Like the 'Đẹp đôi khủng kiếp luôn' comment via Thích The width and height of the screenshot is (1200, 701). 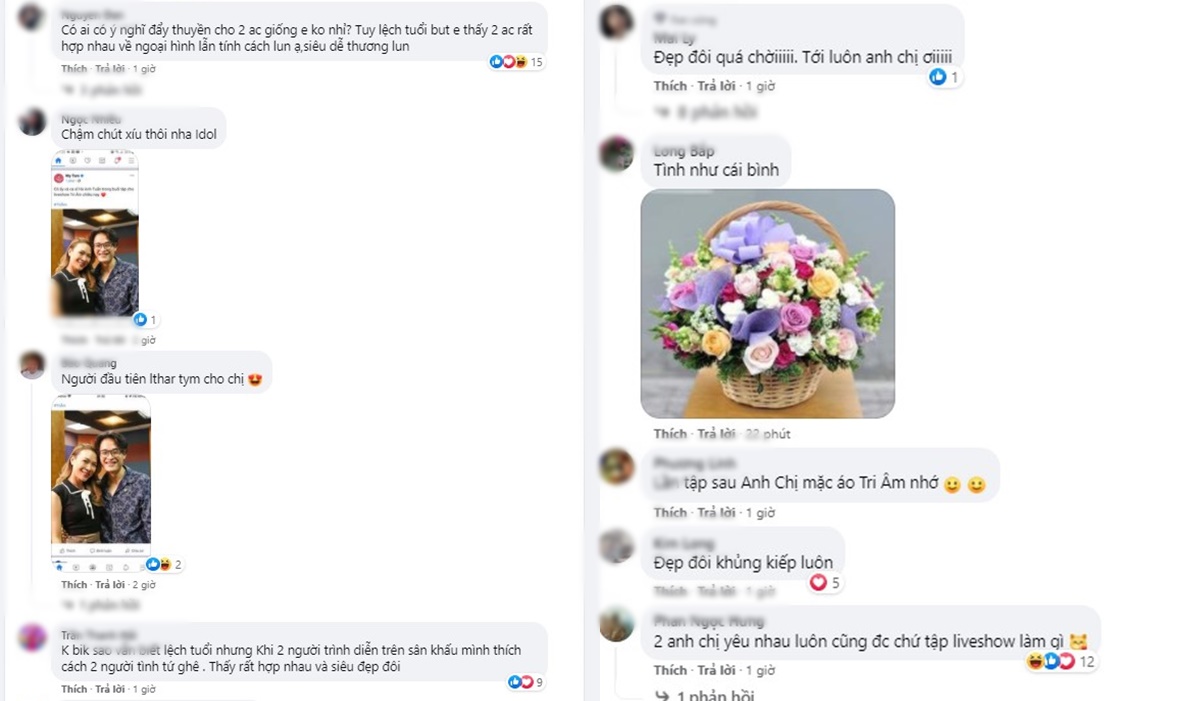pyautogui.click(x=670, y=590)
